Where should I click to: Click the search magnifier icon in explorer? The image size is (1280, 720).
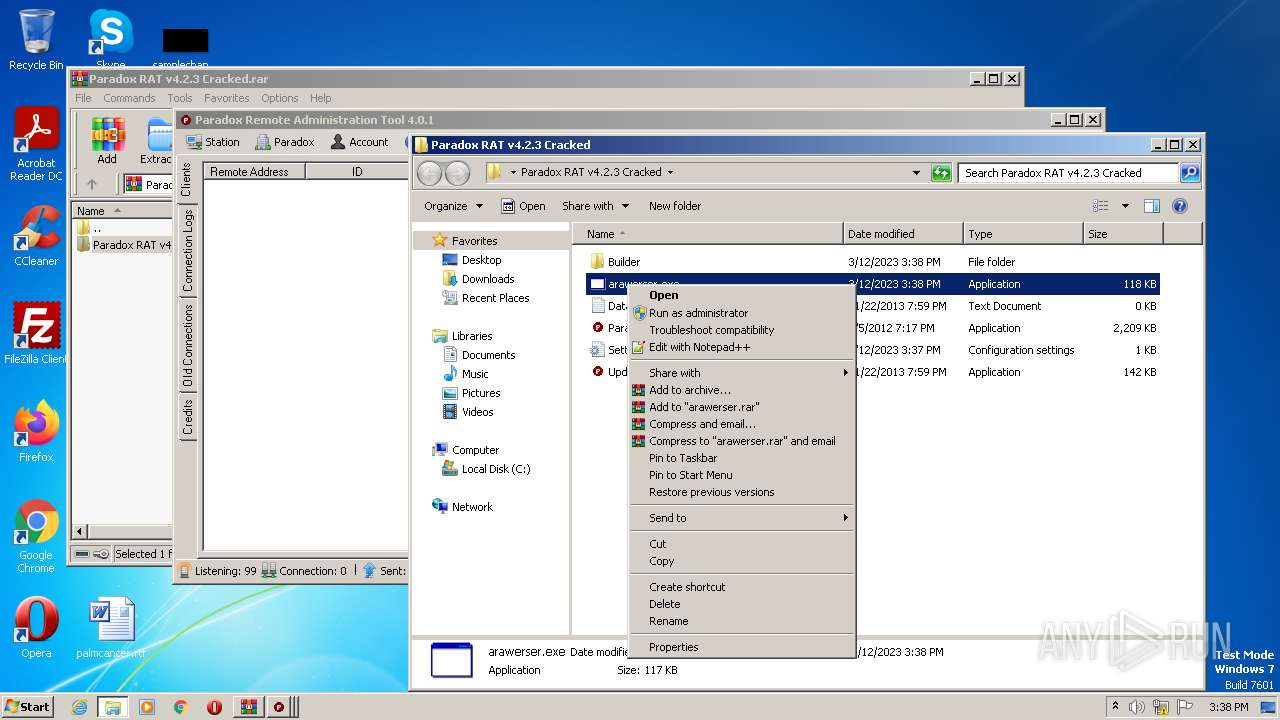[x=1189, y=172]
